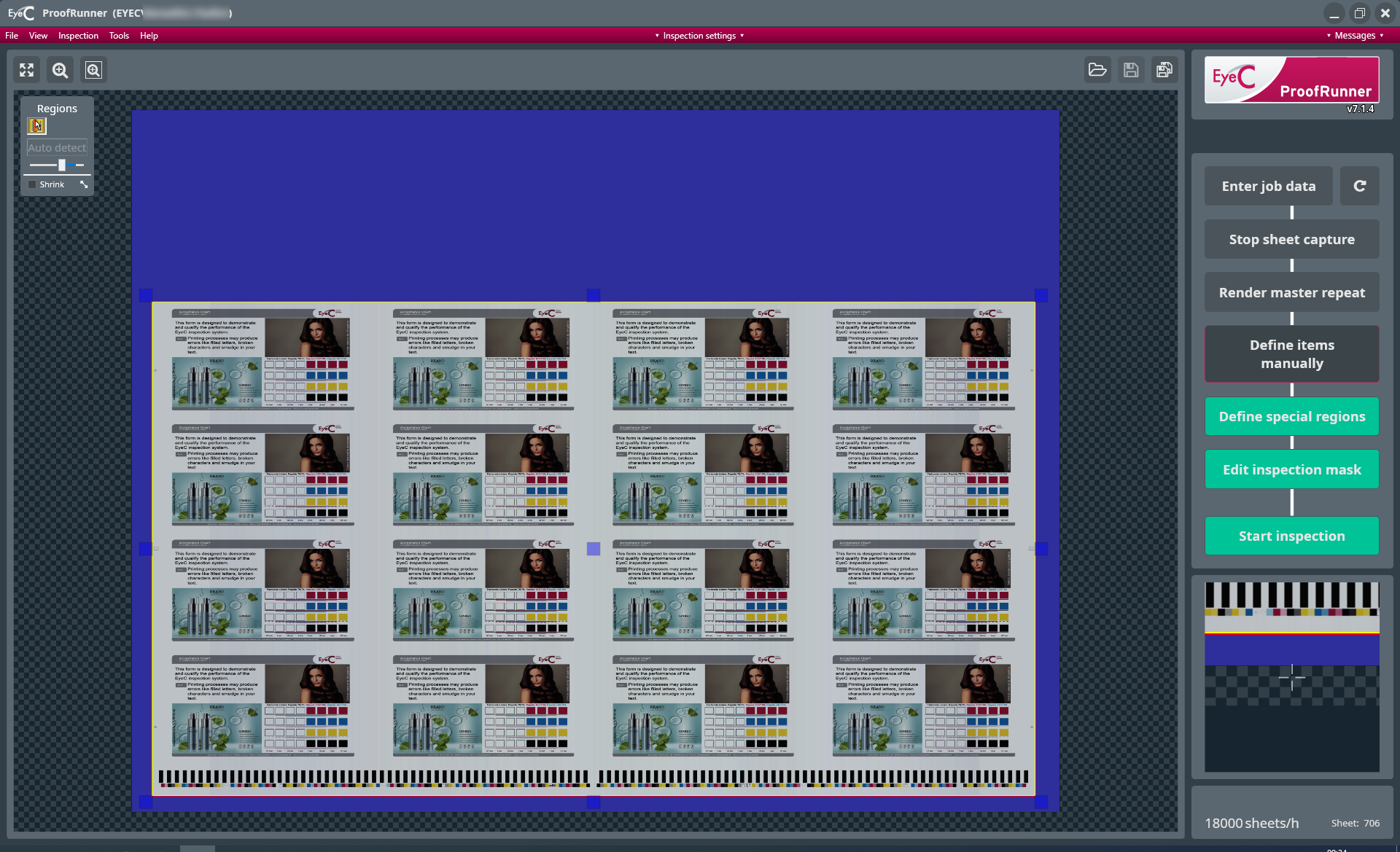The height and width of the screenshot is (852, 1400).
Task: Click the Regions panel slider handle
Action: coord(62,165)
